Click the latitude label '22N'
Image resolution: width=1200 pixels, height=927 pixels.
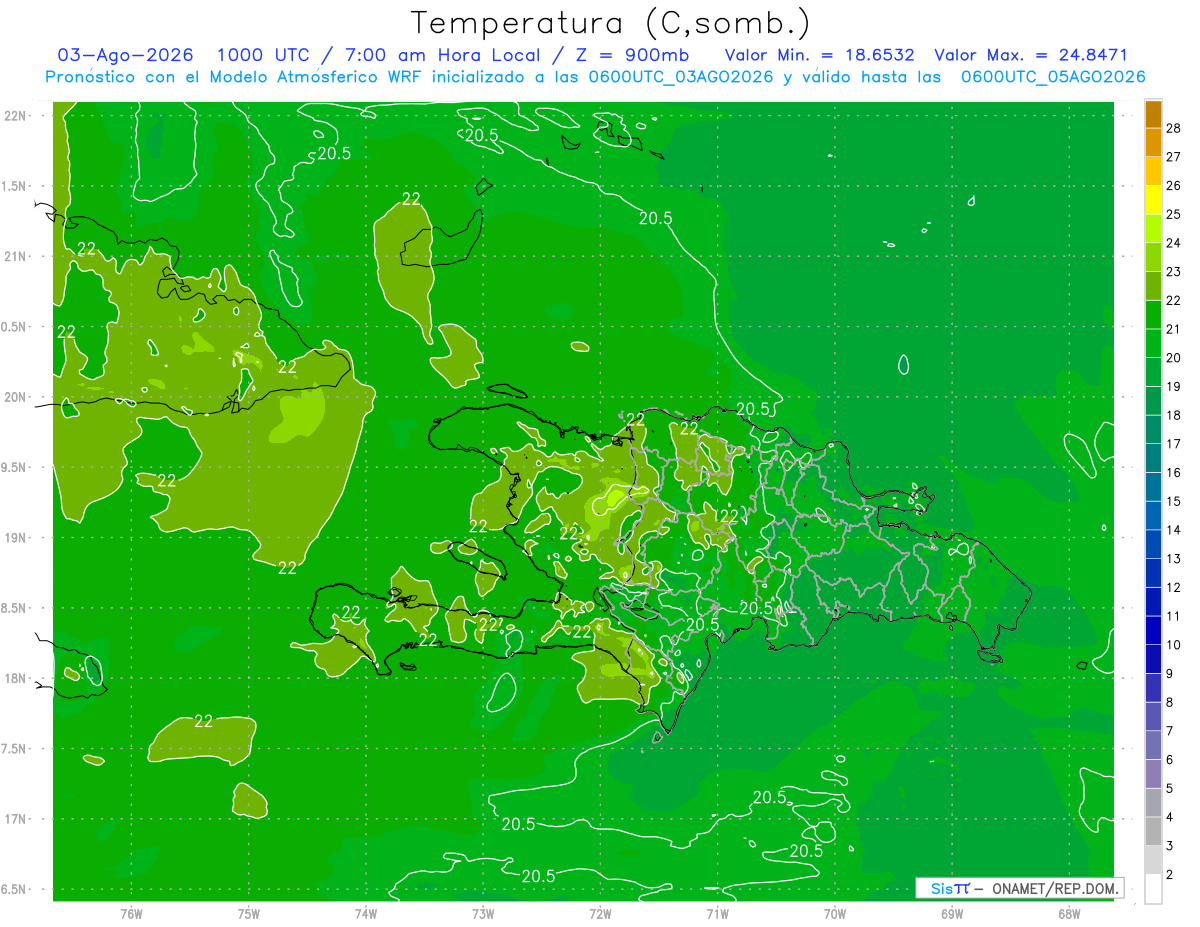(16, 116)
